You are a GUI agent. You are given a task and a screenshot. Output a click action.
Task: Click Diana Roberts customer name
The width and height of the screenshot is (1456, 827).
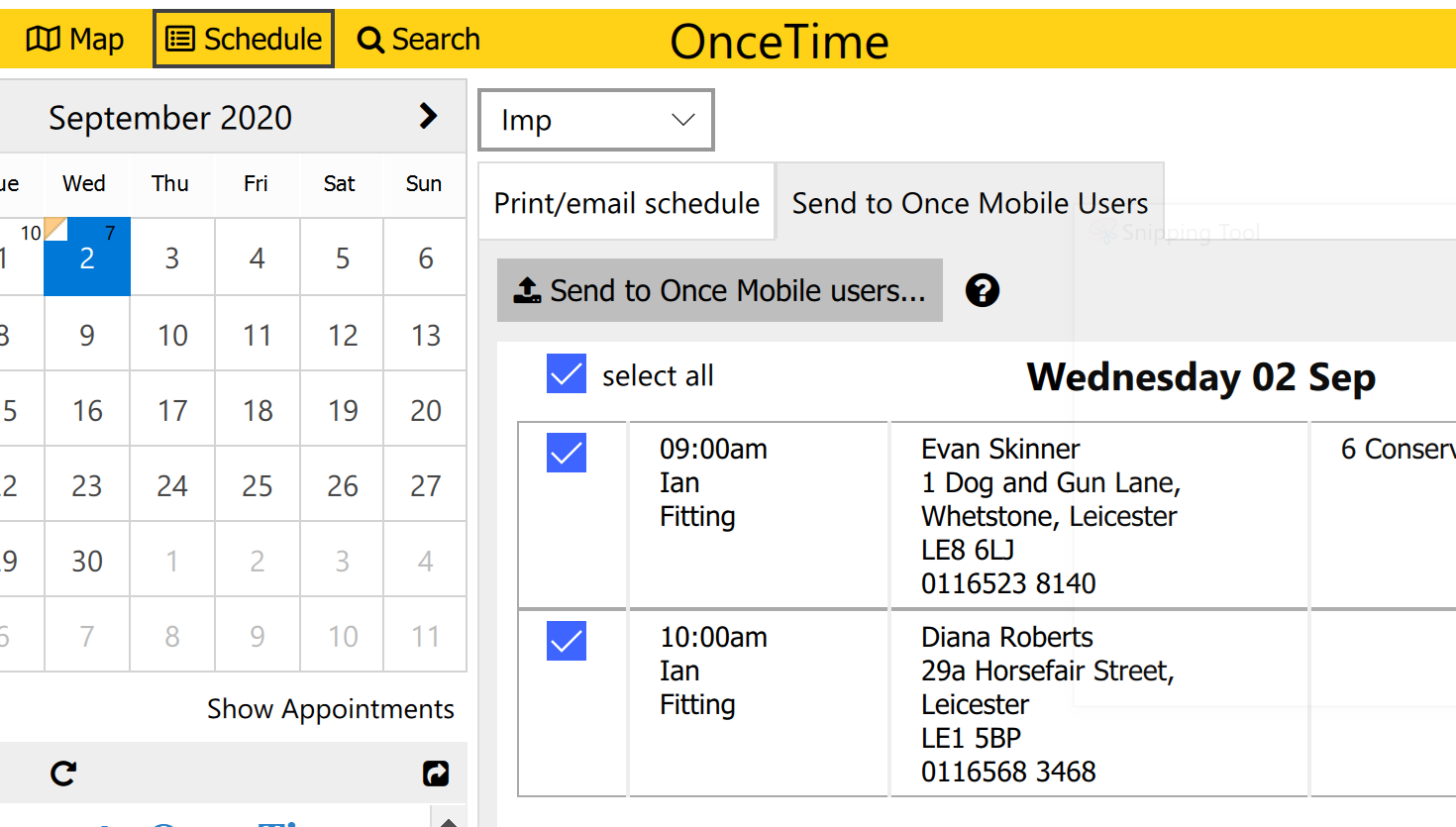(1007, 637)
